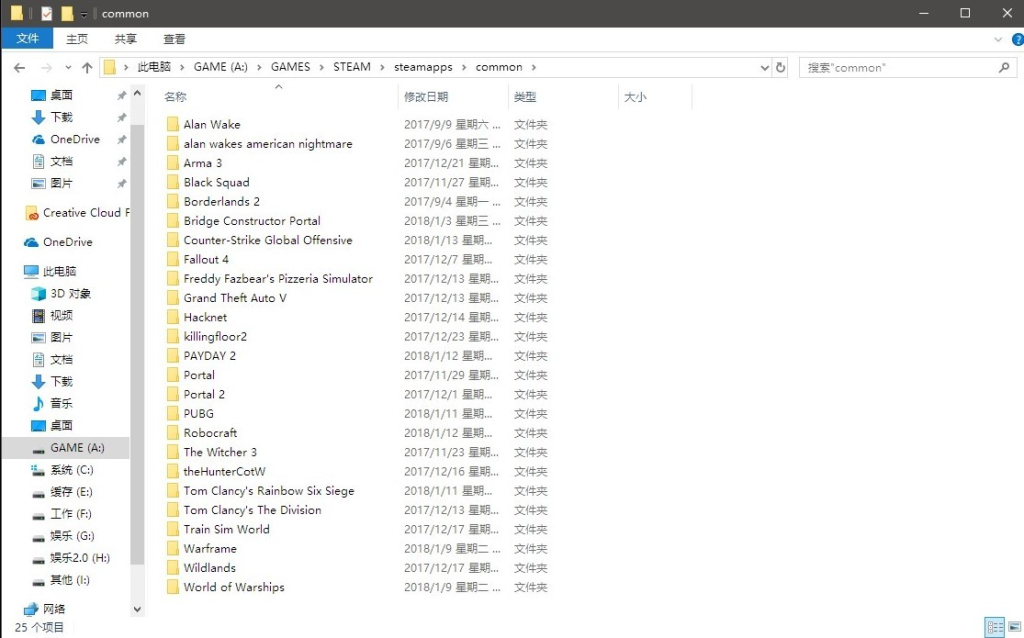Open the quick access toolbar customize dropdown
This screenshot has width=1024, height=638.
[x=84, y=14]
